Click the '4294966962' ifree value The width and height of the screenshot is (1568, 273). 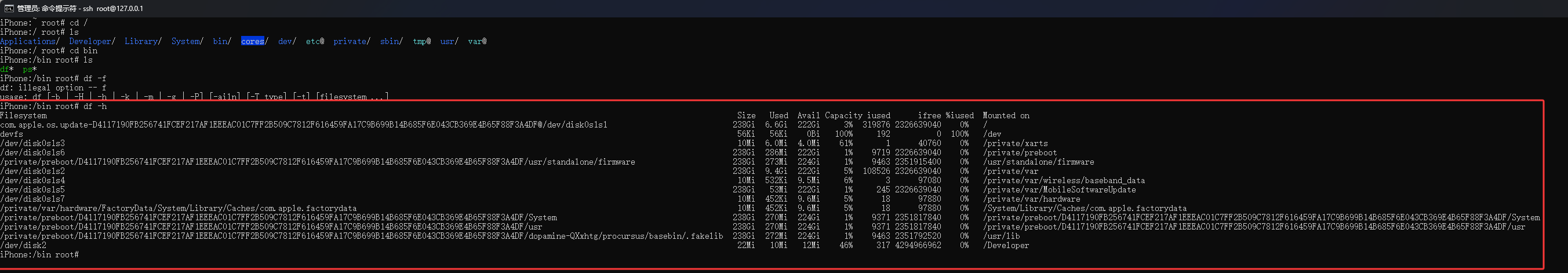click(919, 246)
